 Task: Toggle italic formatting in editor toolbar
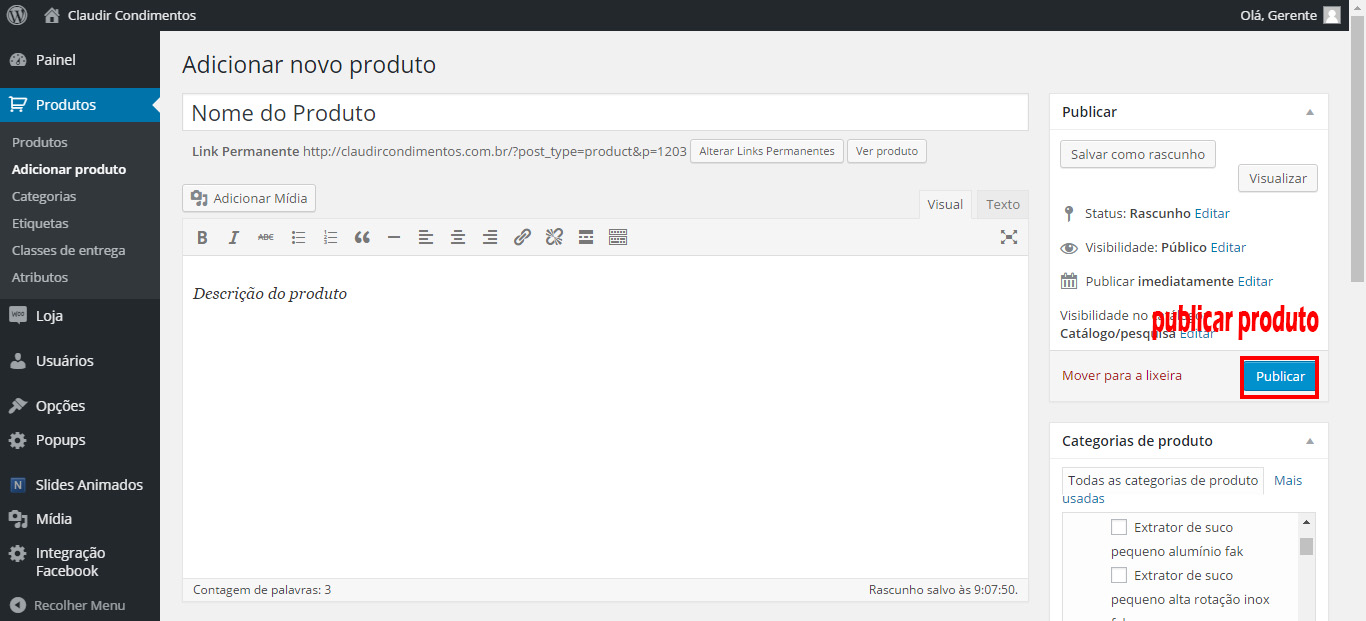tap(234, 238)
